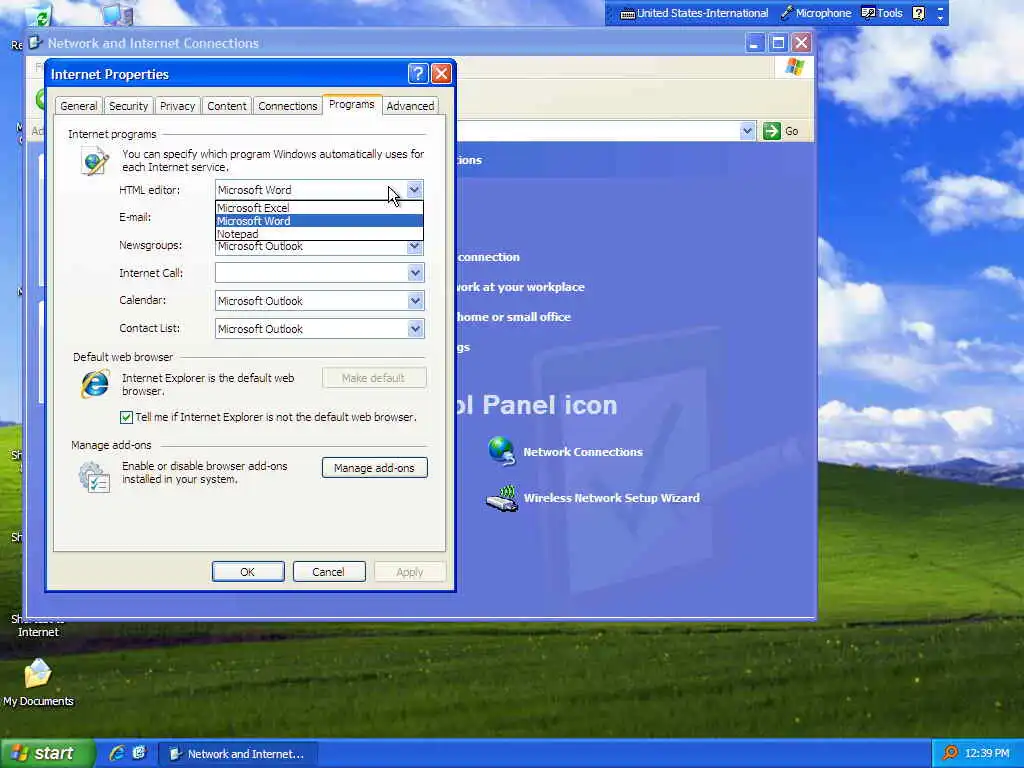Click the Manage add-ons button
The height and width of the screenshot is (768, 1024).
pyautogui.click(x=374, y=468)
